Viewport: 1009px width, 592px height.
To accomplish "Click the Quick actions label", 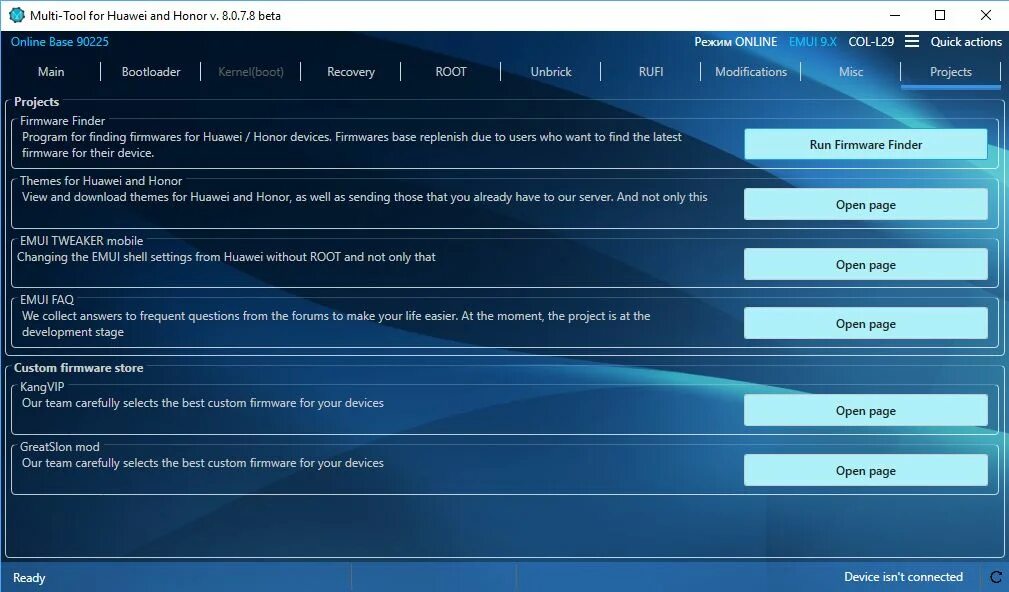I will coord(966,42).
